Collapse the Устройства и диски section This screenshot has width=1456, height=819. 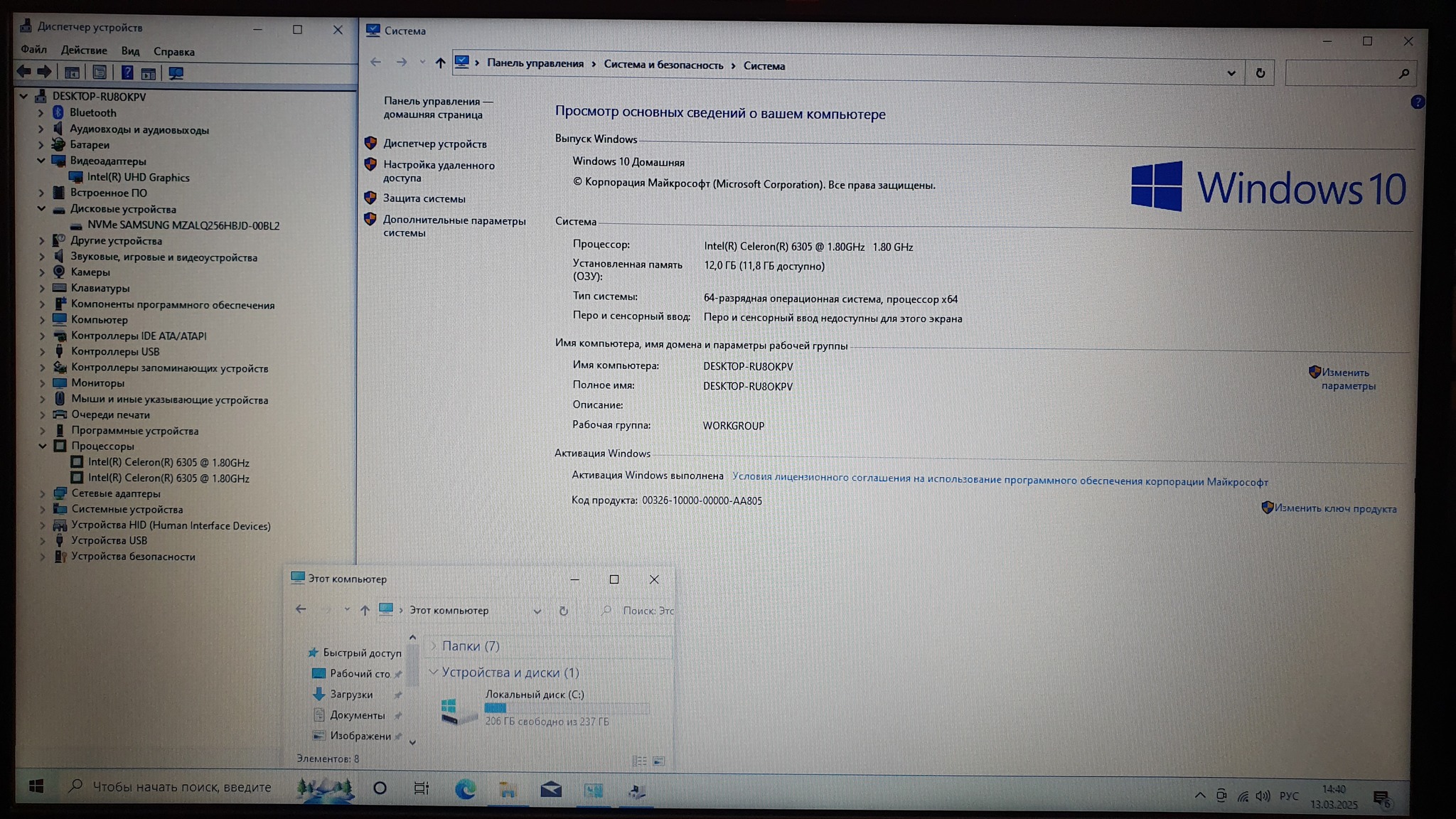point(433,672)
